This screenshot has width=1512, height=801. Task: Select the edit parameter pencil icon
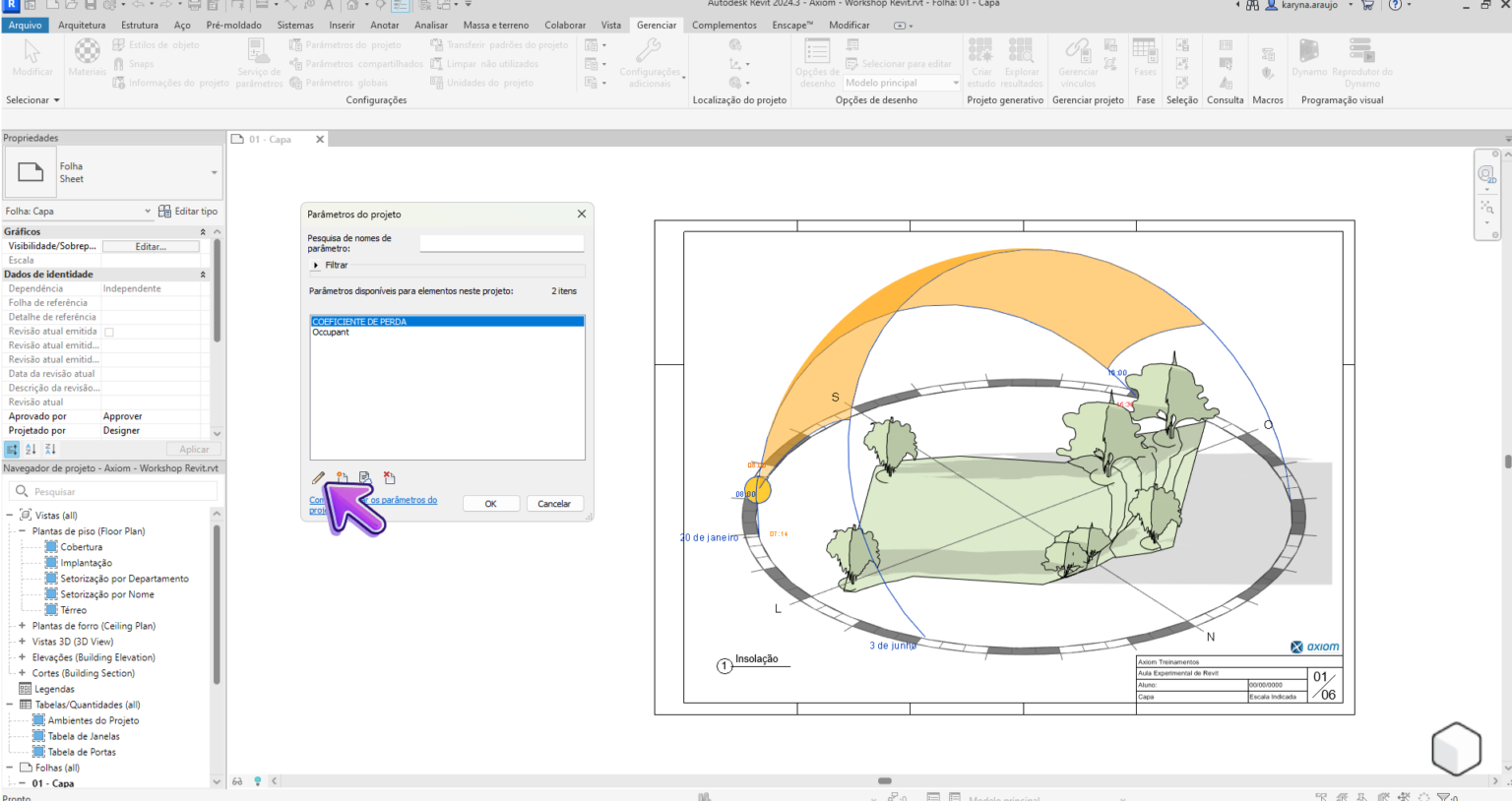point(318,477)
